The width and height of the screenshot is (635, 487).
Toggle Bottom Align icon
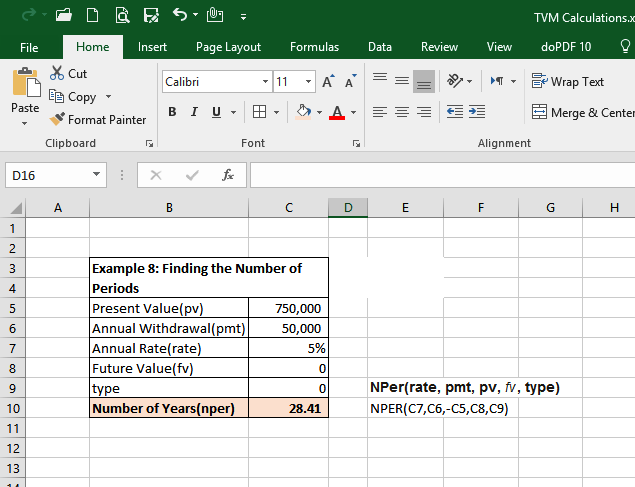(x=424, y=81)
